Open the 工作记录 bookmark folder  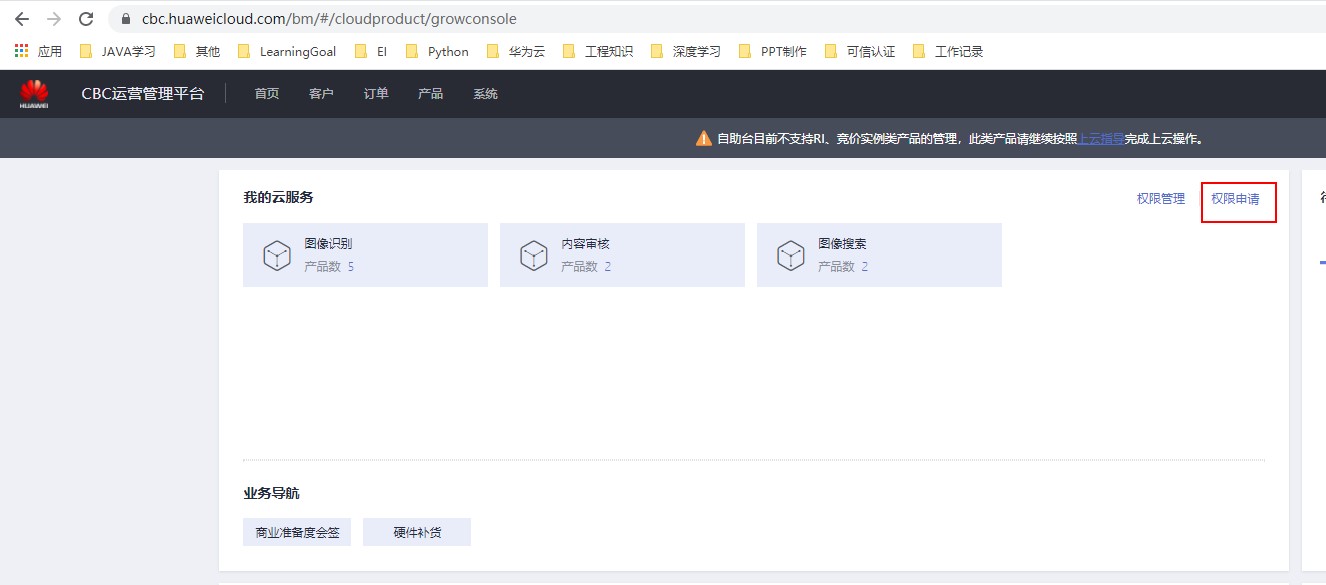click(948, 51)
